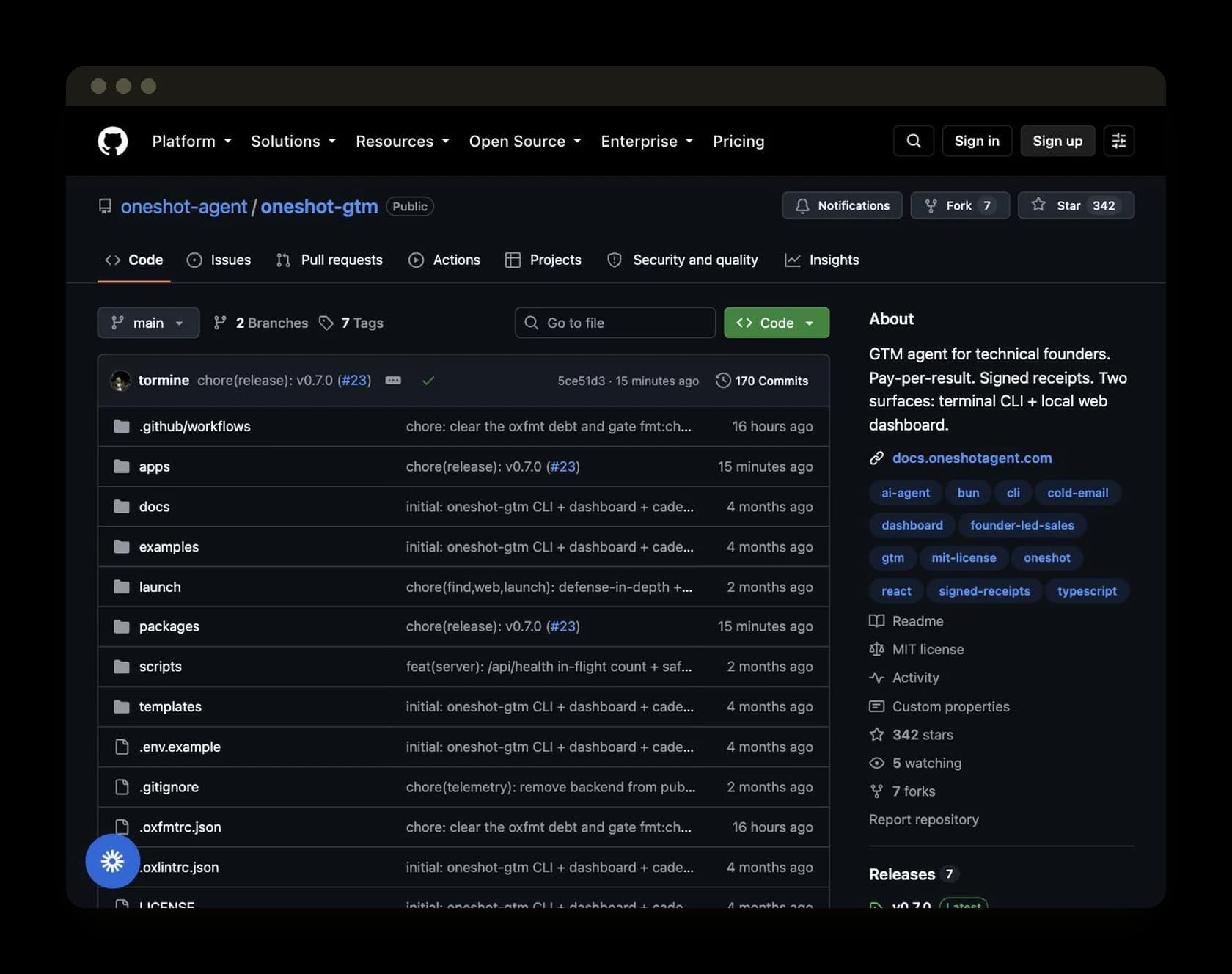Click the Sign up button

[x=1057, y=141]
